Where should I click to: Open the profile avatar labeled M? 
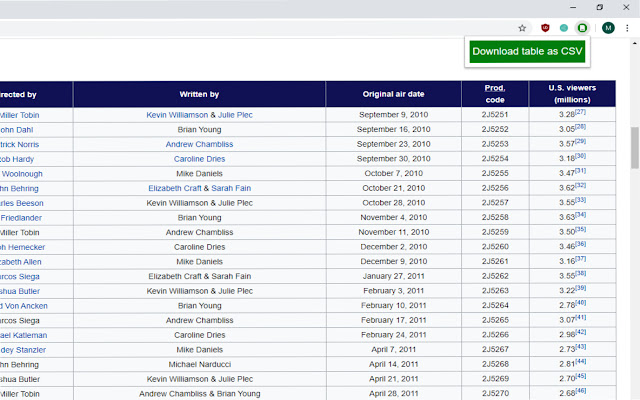coord(608,28)
